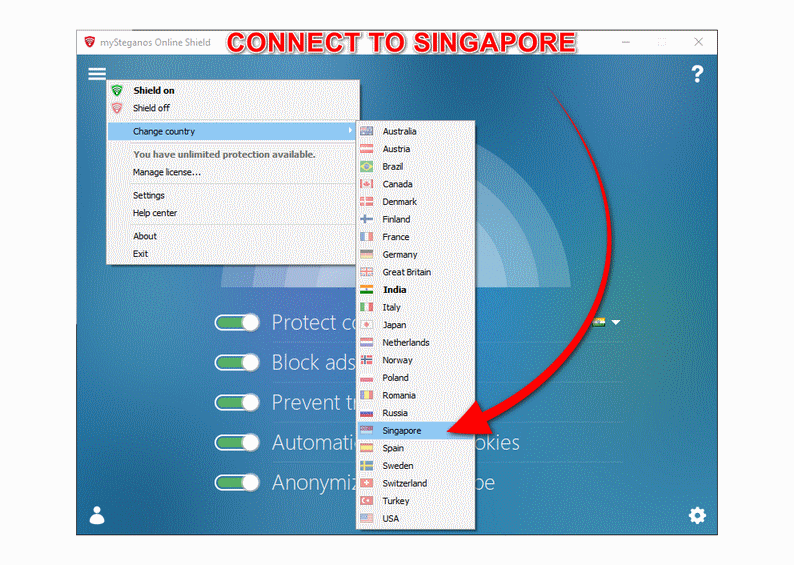The height and width of the screenshot is (565, 794).
Task: Minimize the mySteganos Online Shield window
Action: click(626, 42)
